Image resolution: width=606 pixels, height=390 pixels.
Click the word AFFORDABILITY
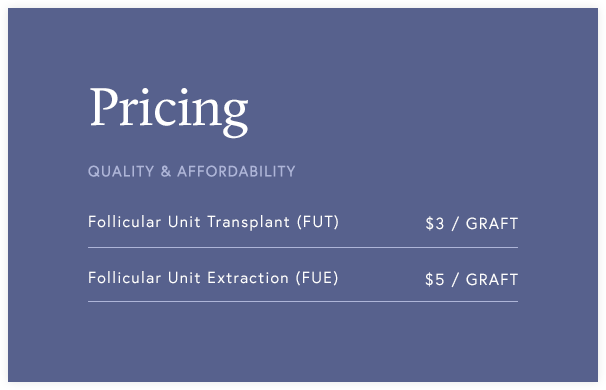(237, 171)
